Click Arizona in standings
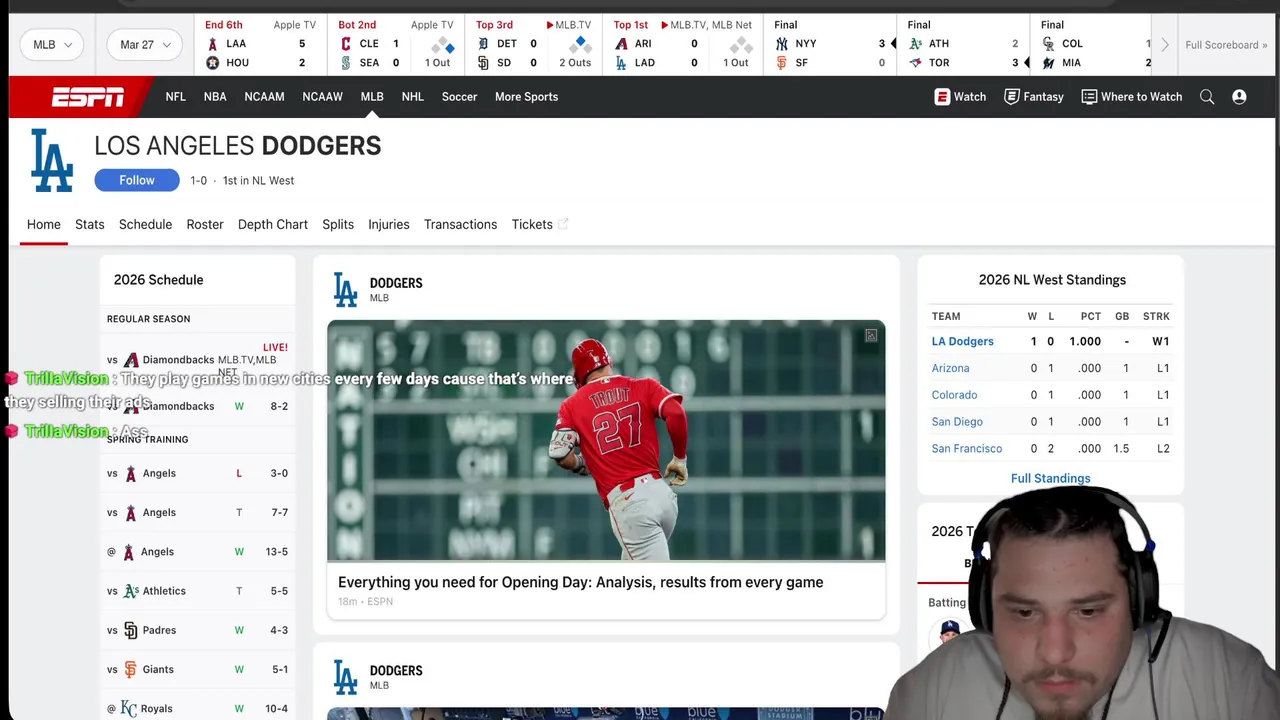This screenshot has height=720, width=1280. (x=951, y=368)
